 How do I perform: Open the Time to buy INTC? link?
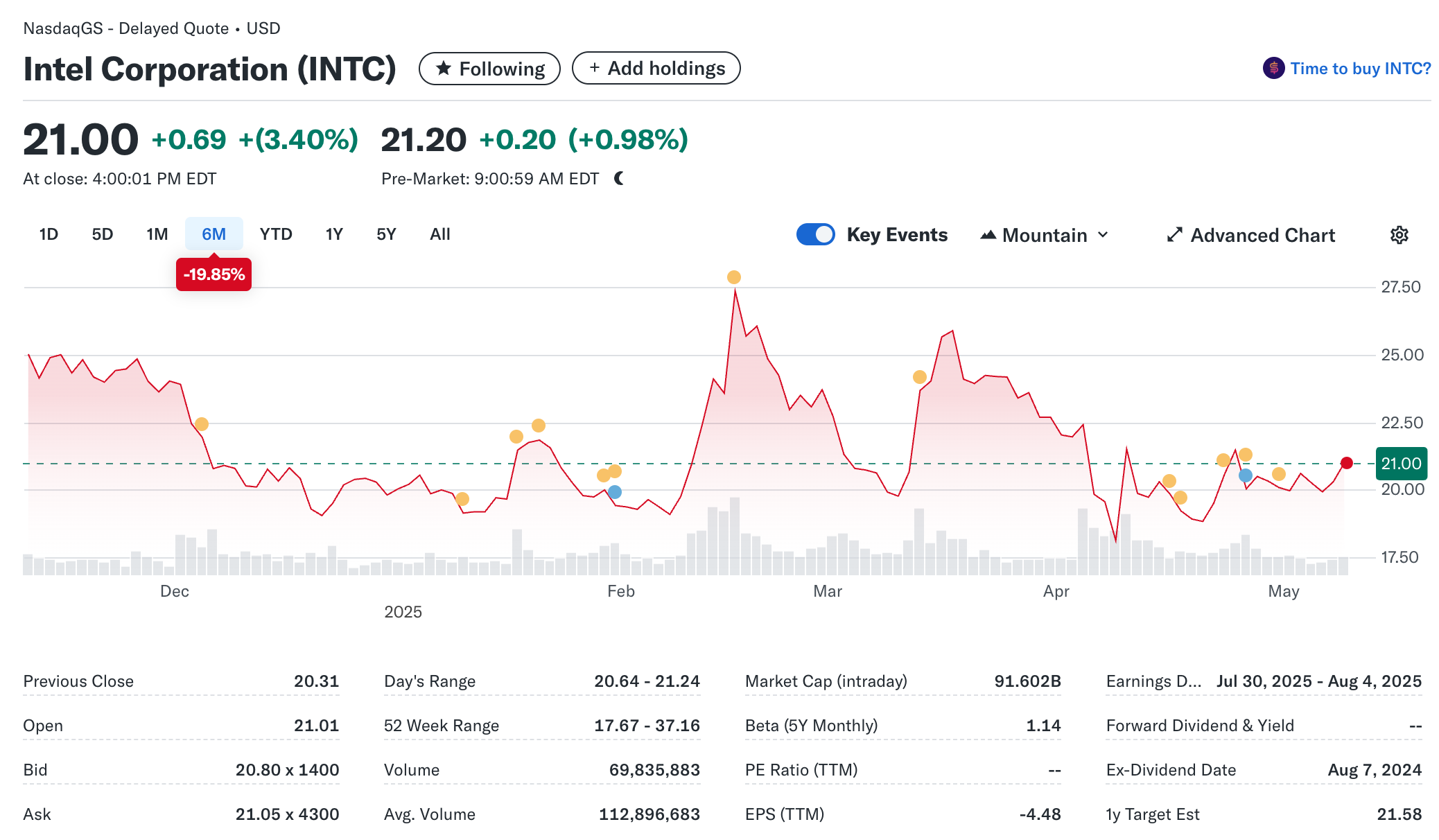tap(1360, 68)
